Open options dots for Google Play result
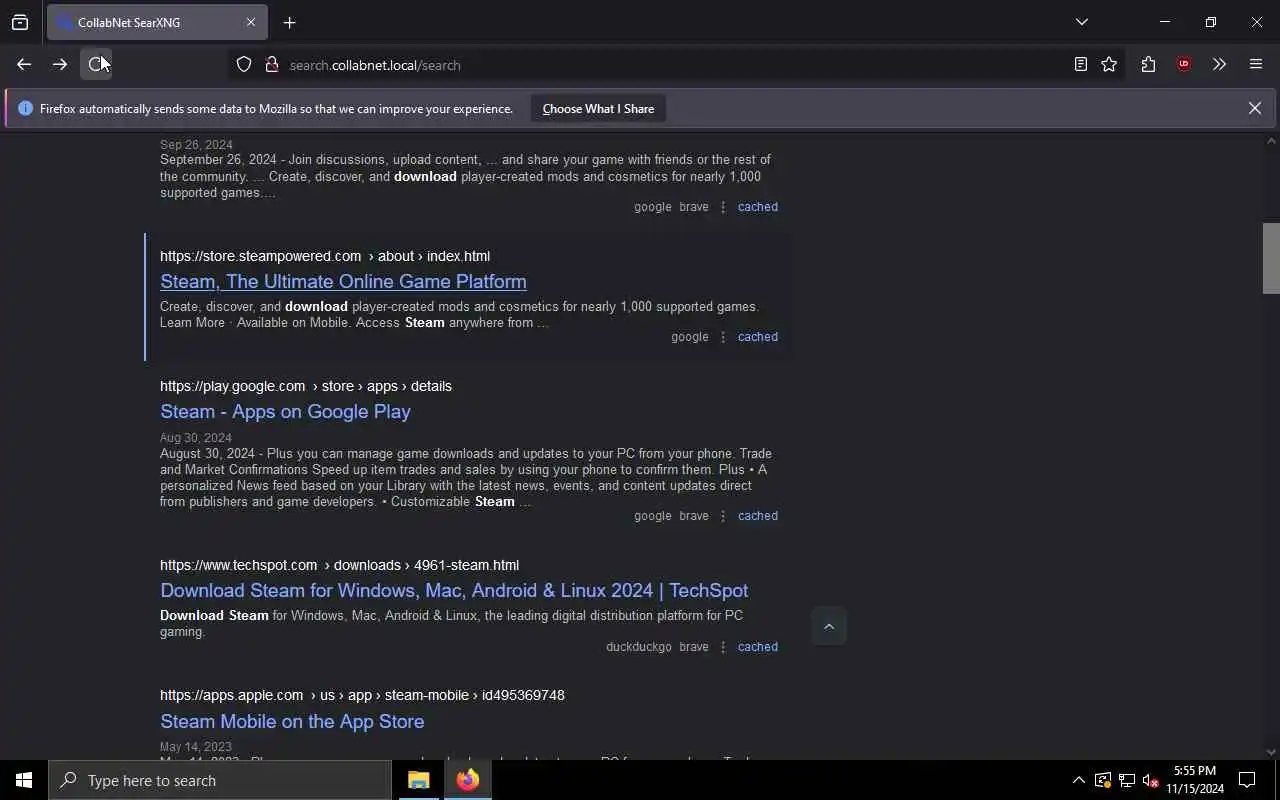1280x800 pixels. tap(723, 516)
